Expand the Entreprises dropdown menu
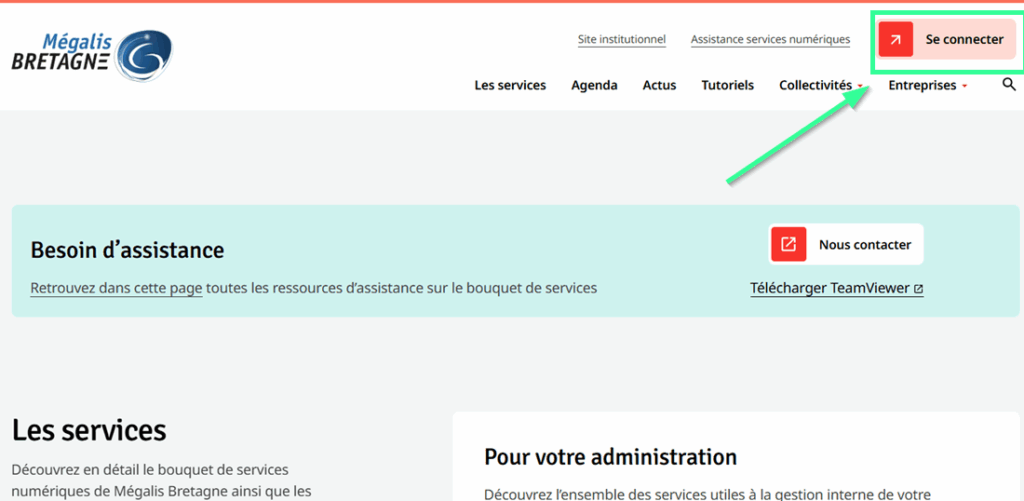Viewport: 1024px width, 501px height. tap(927, 86)
